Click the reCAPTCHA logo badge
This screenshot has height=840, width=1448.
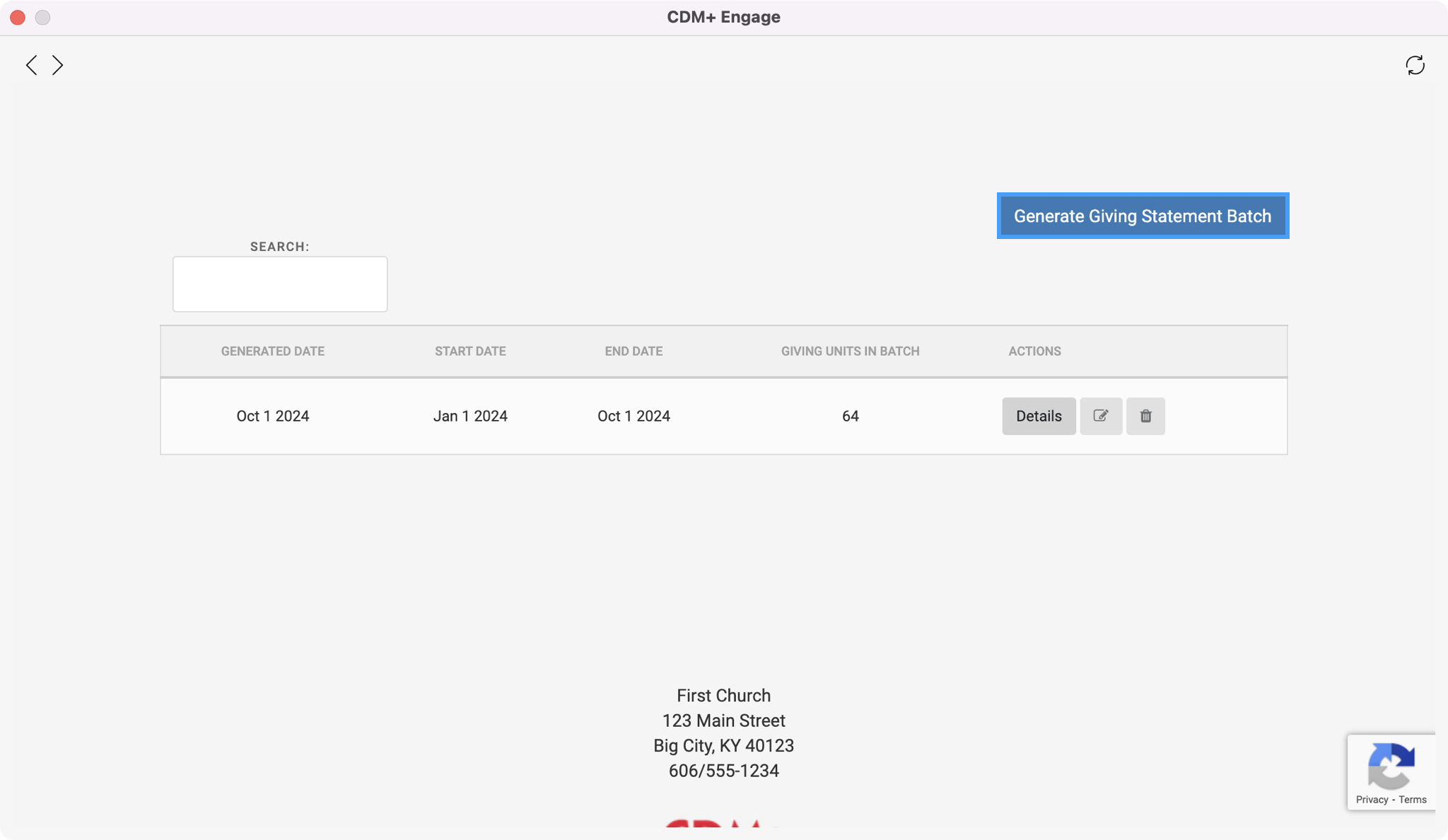(x=1391, y=766)
